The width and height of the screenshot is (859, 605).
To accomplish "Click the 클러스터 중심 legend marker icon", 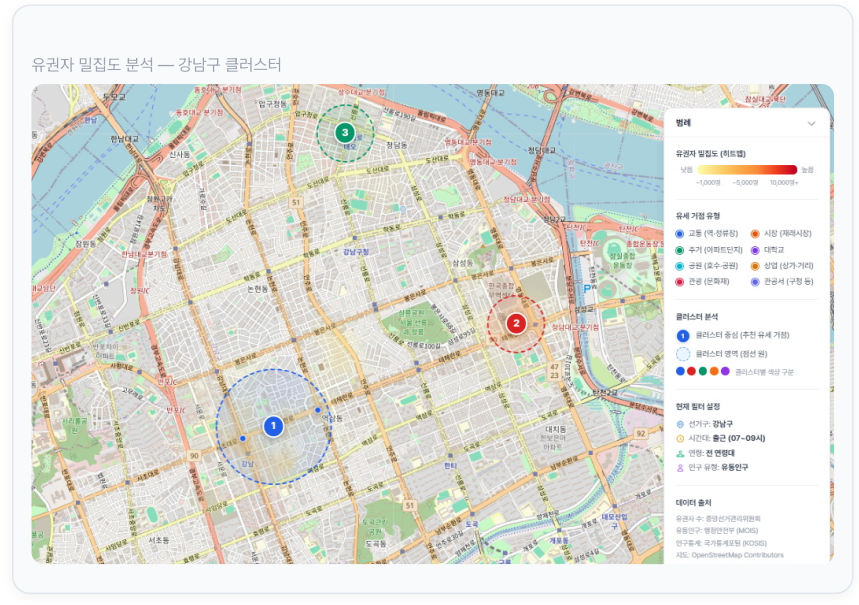I will pos(682,335).
